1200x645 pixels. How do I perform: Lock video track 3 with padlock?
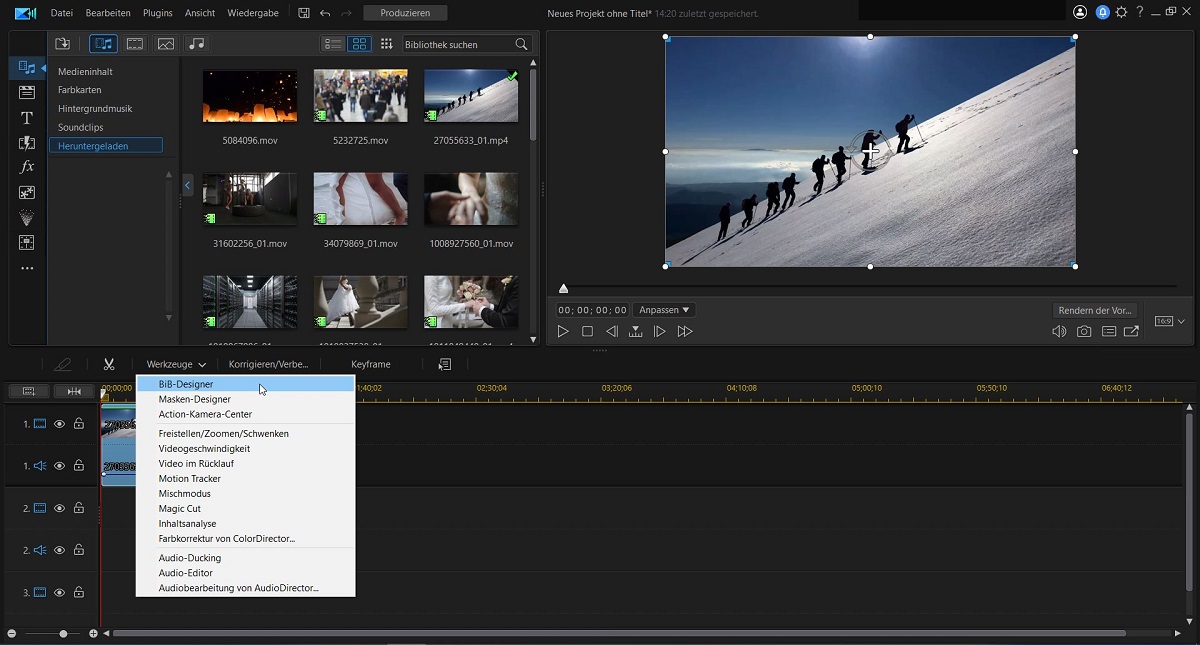coord(78,592)
